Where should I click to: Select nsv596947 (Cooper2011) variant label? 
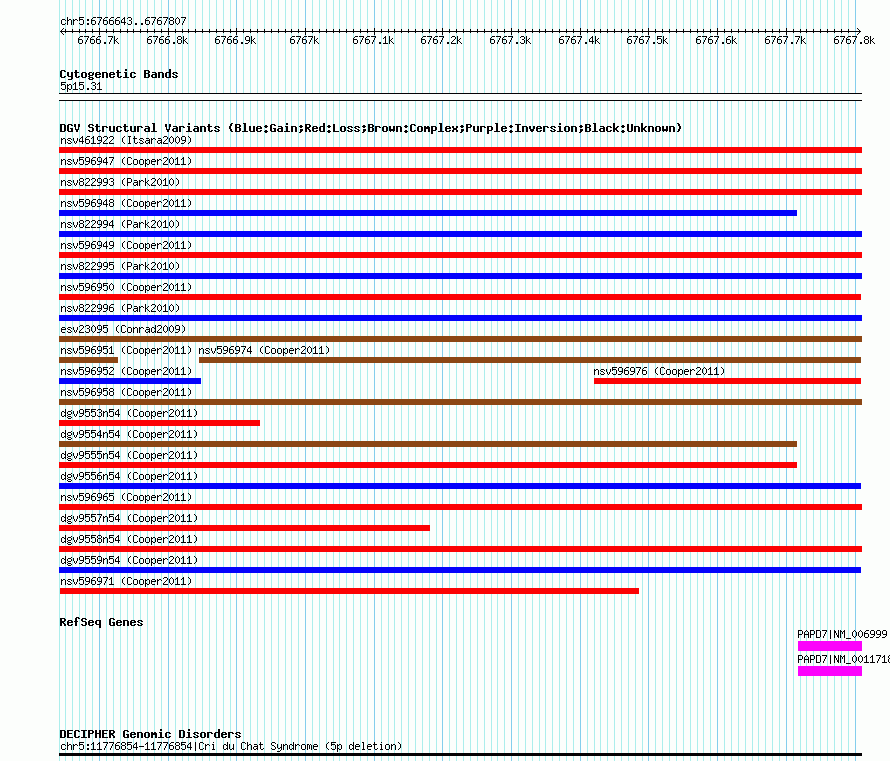click(x=126, y=161)
